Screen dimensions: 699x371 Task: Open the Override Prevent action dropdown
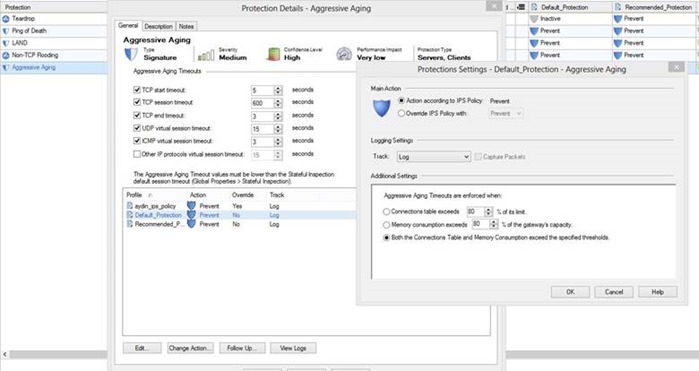coord(506,114)
